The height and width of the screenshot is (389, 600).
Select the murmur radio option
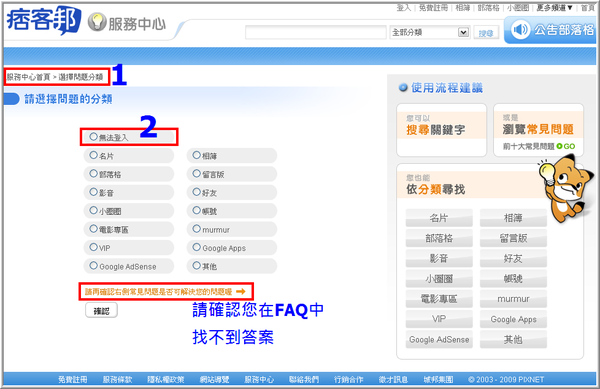(197, 229)
